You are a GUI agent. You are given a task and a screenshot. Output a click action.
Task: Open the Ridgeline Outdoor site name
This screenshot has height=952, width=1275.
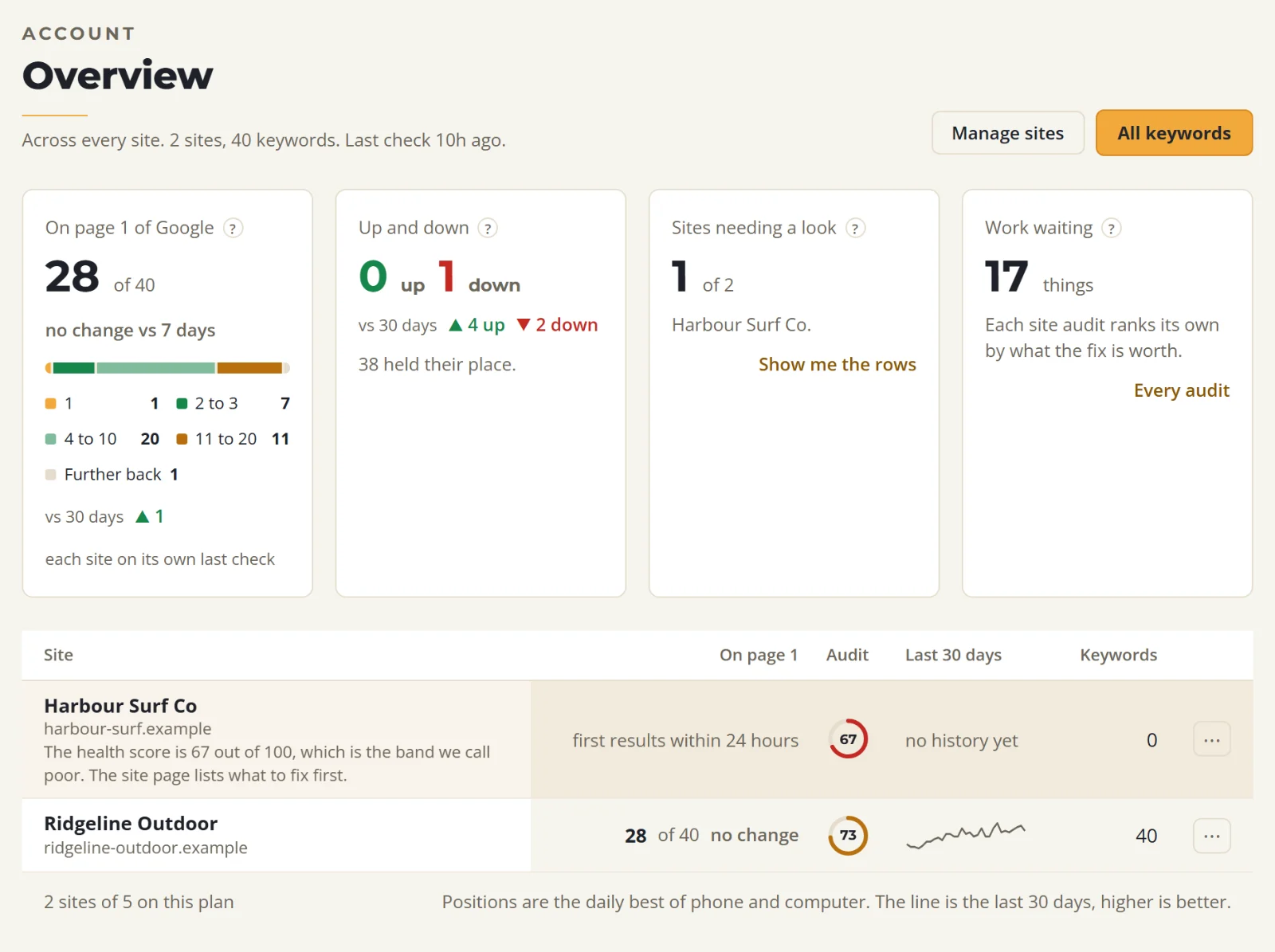131,824
